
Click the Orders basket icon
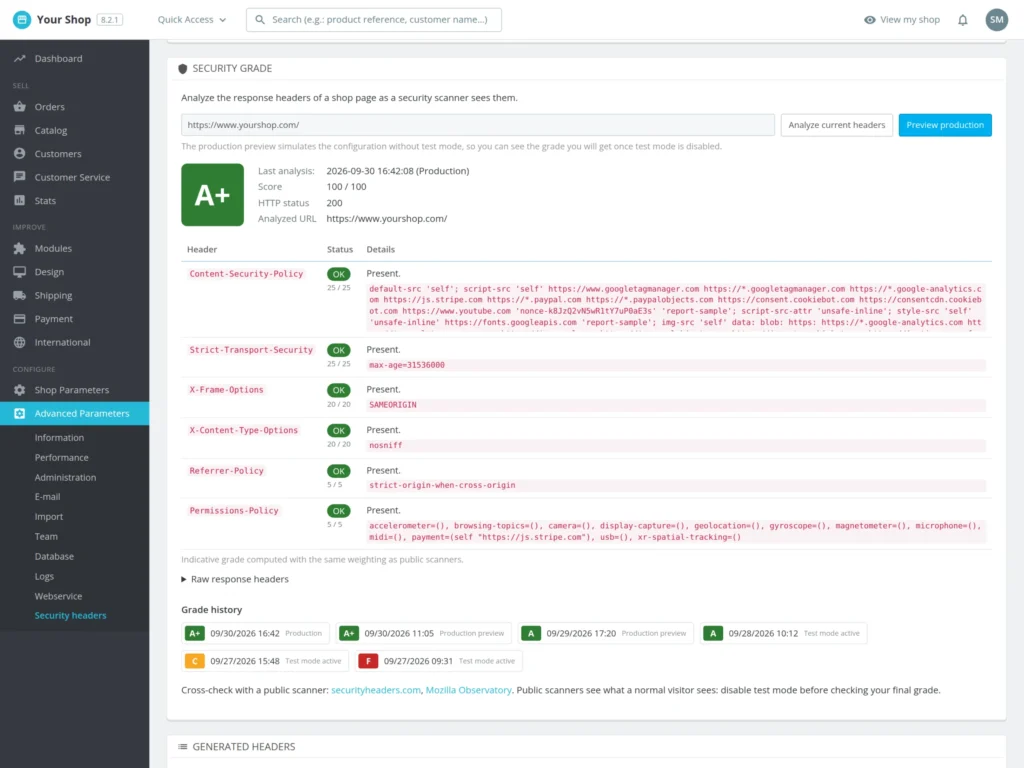click(20, 106)
